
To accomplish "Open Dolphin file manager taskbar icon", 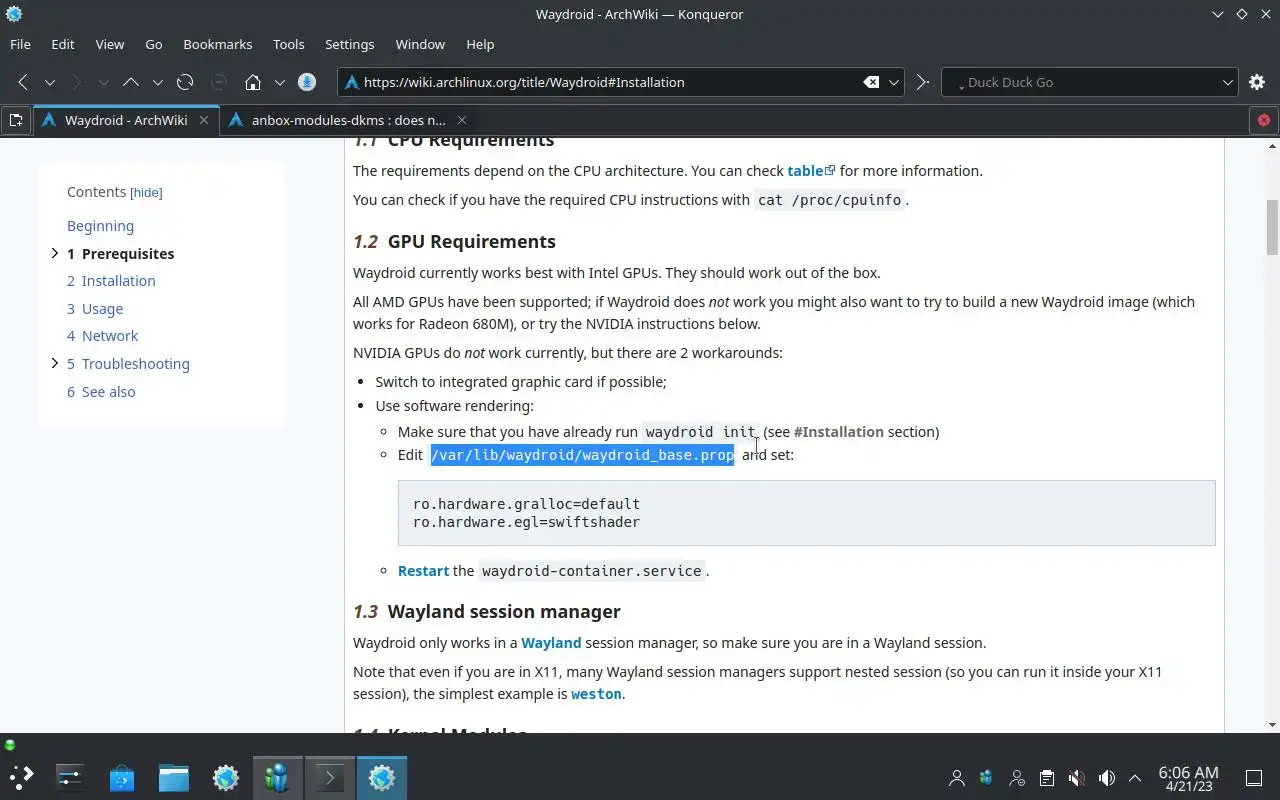I will click(x=174, y=777).
